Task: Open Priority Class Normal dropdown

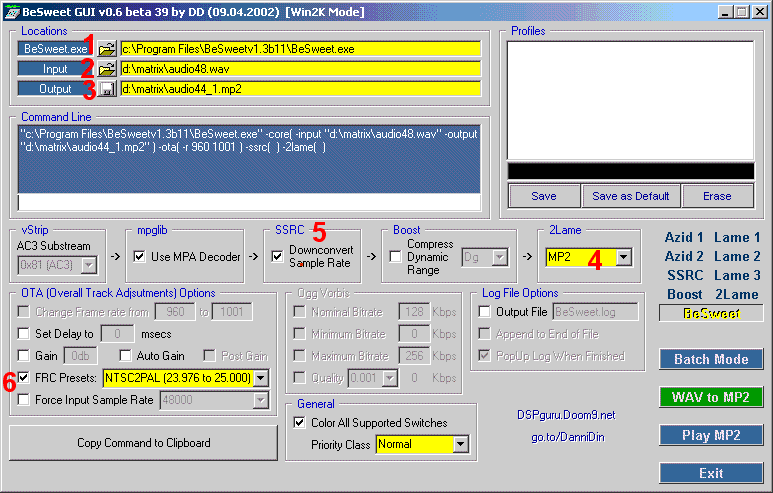Action: (x=460, y=444)
